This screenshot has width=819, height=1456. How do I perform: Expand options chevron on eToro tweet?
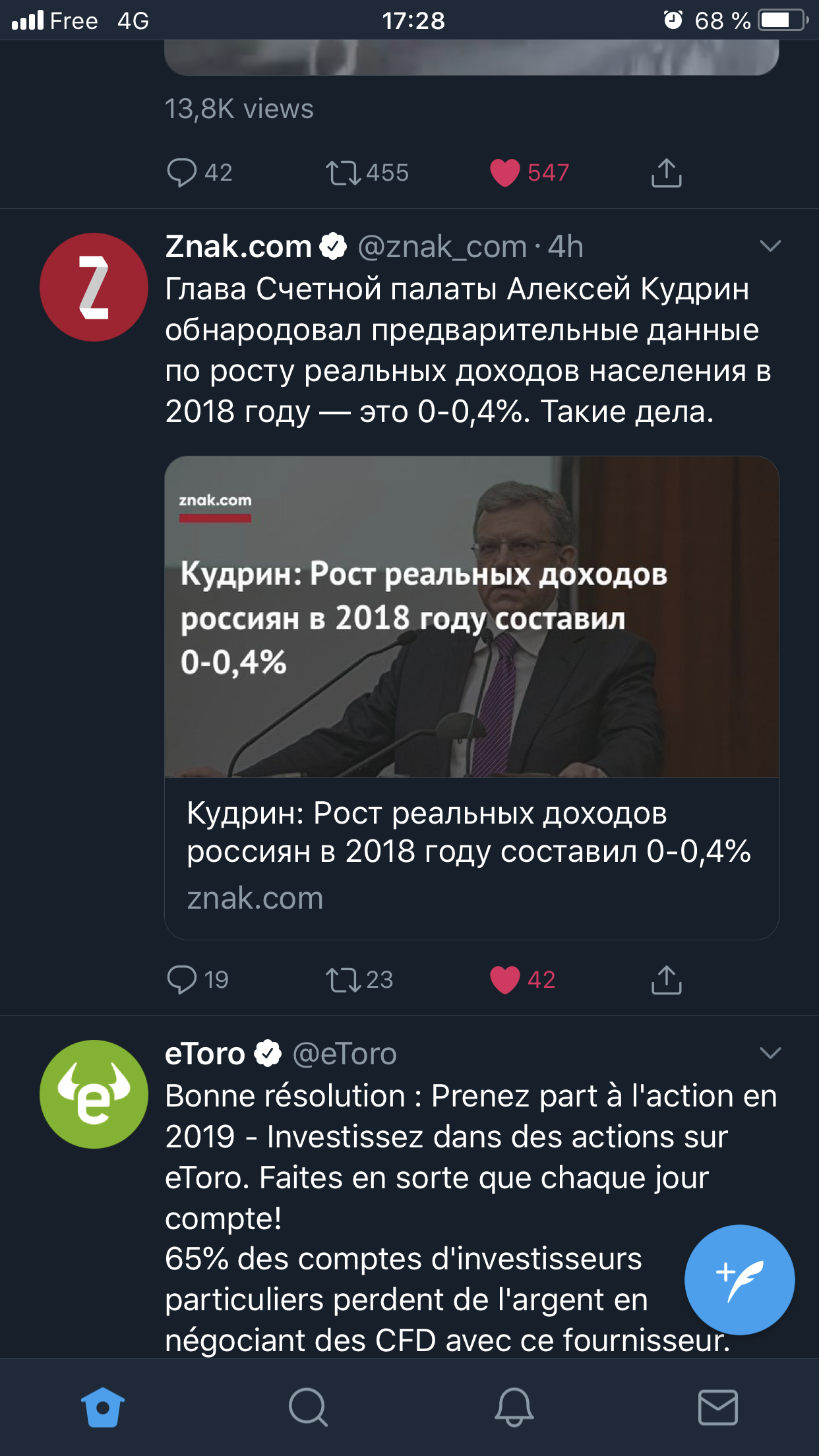[x=770, y=1053]
